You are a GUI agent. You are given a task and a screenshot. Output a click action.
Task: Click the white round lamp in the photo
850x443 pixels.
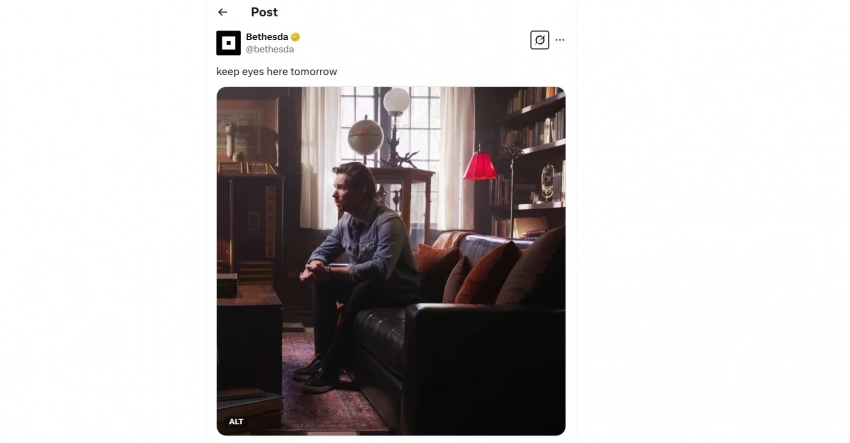(396, 102)
